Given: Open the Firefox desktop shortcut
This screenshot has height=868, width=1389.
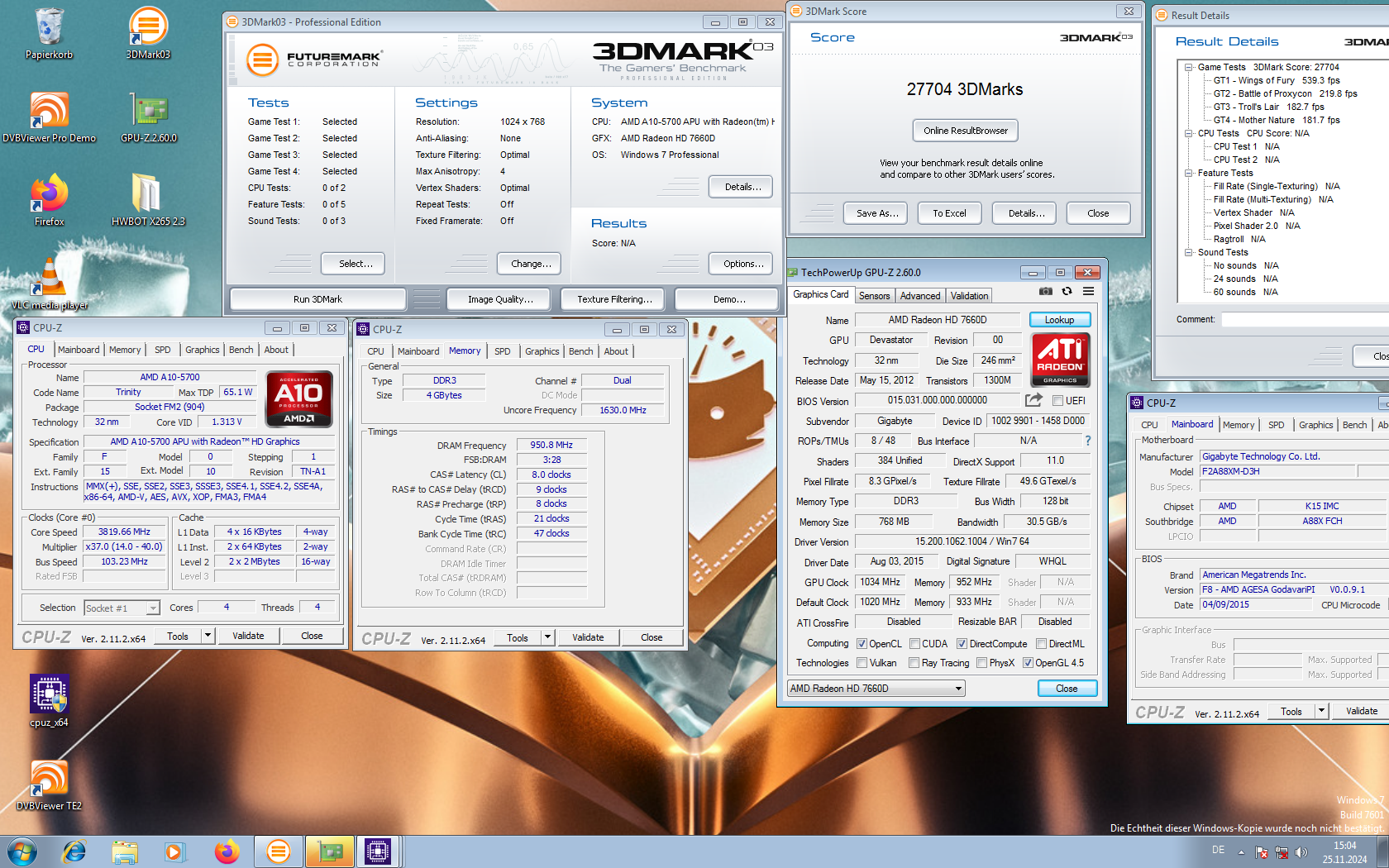Looking at the screenshot, I should [x=49, y=201].
